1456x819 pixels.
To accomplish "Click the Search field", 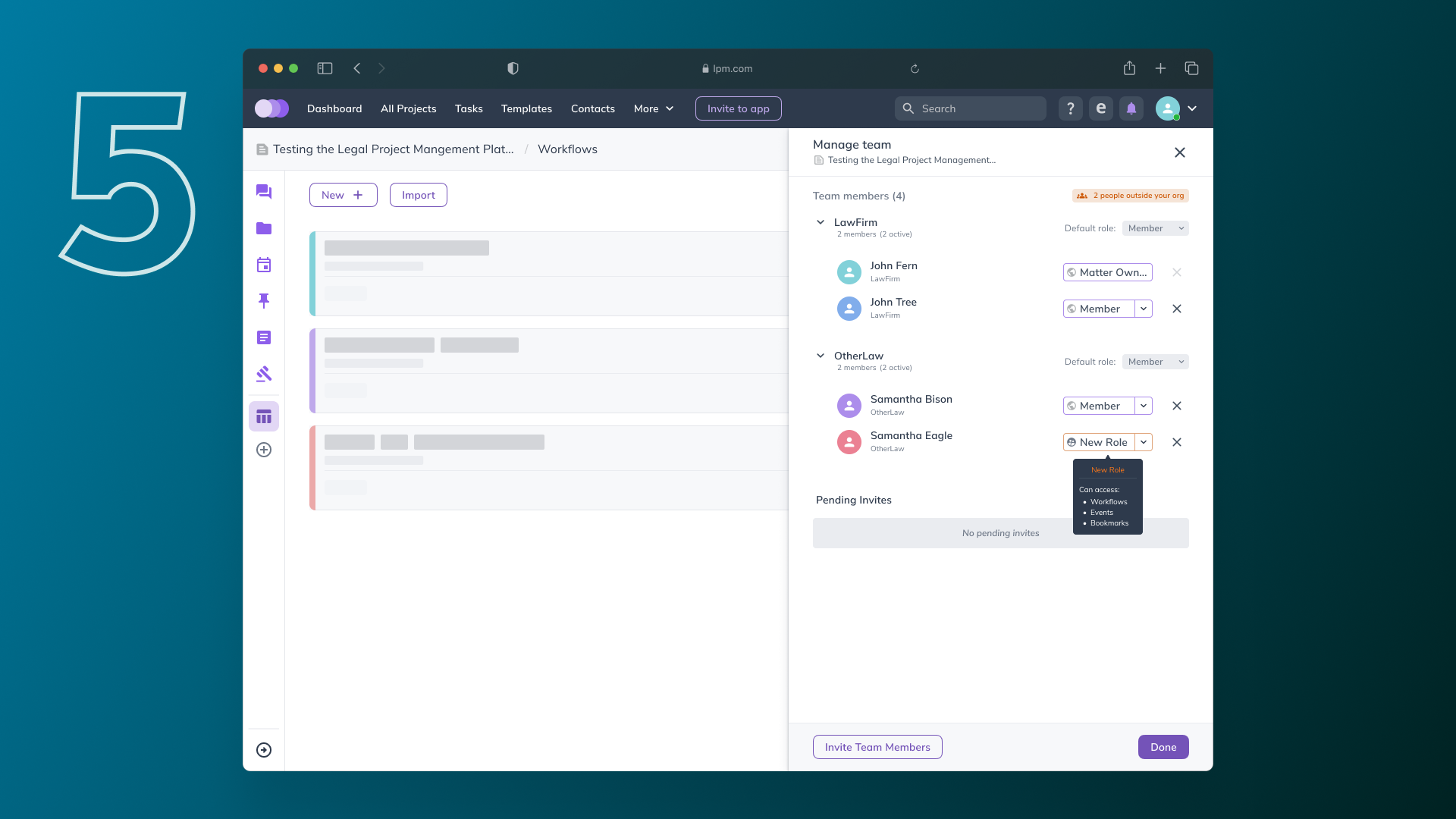I will tap(970, 108).
